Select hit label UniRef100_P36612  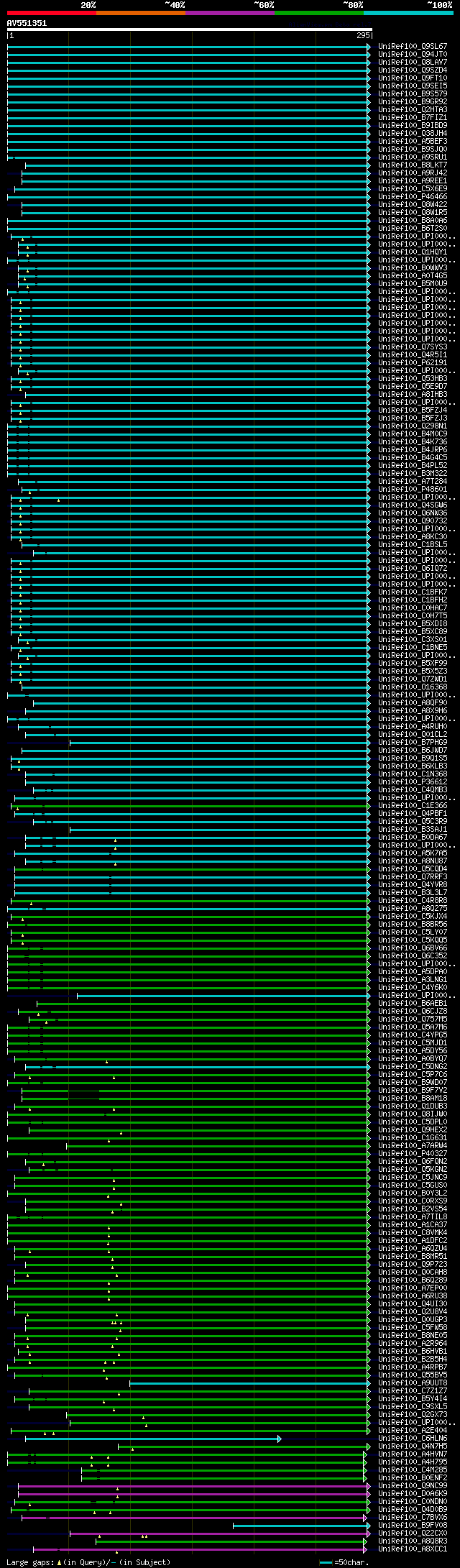tap(413, 782)
